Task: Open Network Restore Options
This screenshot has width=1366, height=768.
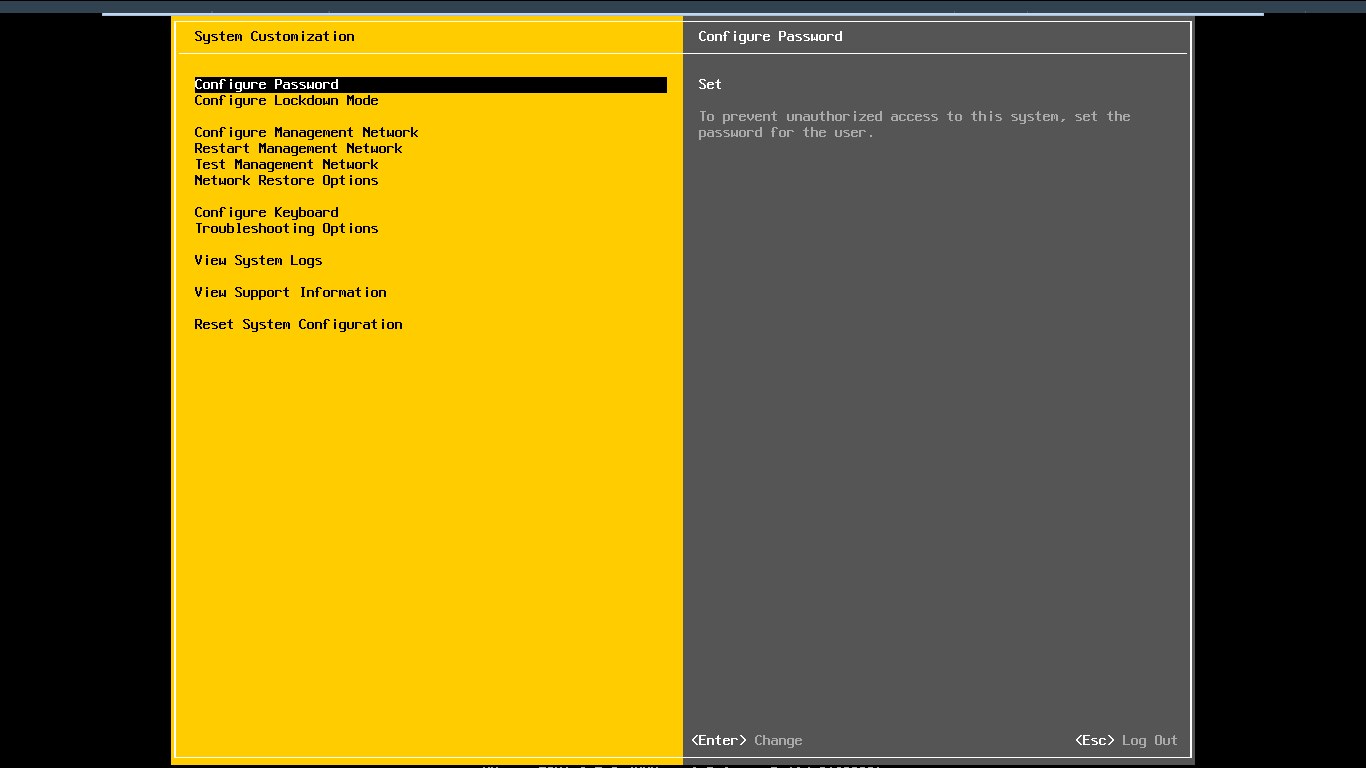Action: click(x=286, y=181)
